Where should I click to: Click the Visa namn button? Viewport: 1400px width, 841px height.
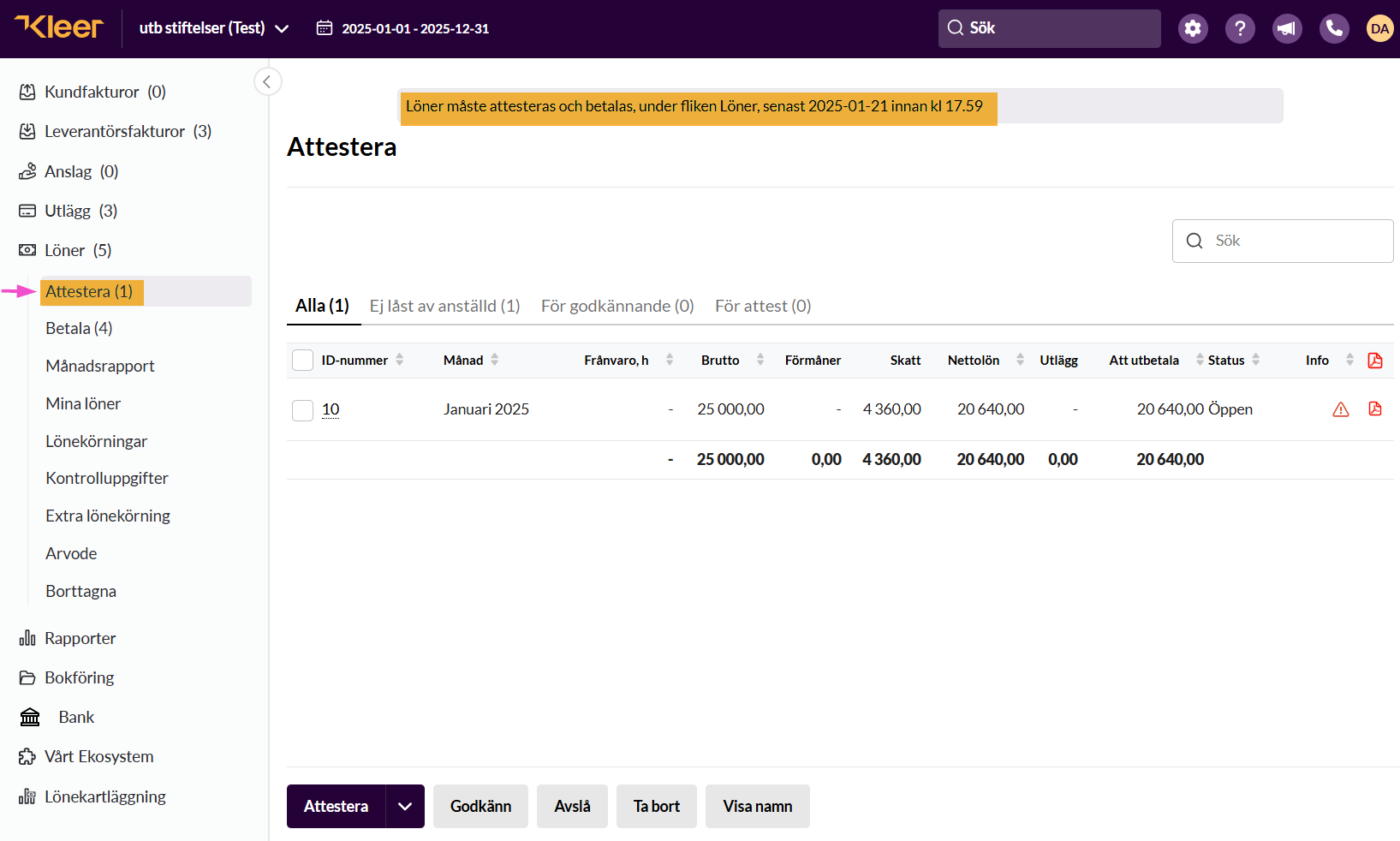pyautogui.click(x=758, y=806)
